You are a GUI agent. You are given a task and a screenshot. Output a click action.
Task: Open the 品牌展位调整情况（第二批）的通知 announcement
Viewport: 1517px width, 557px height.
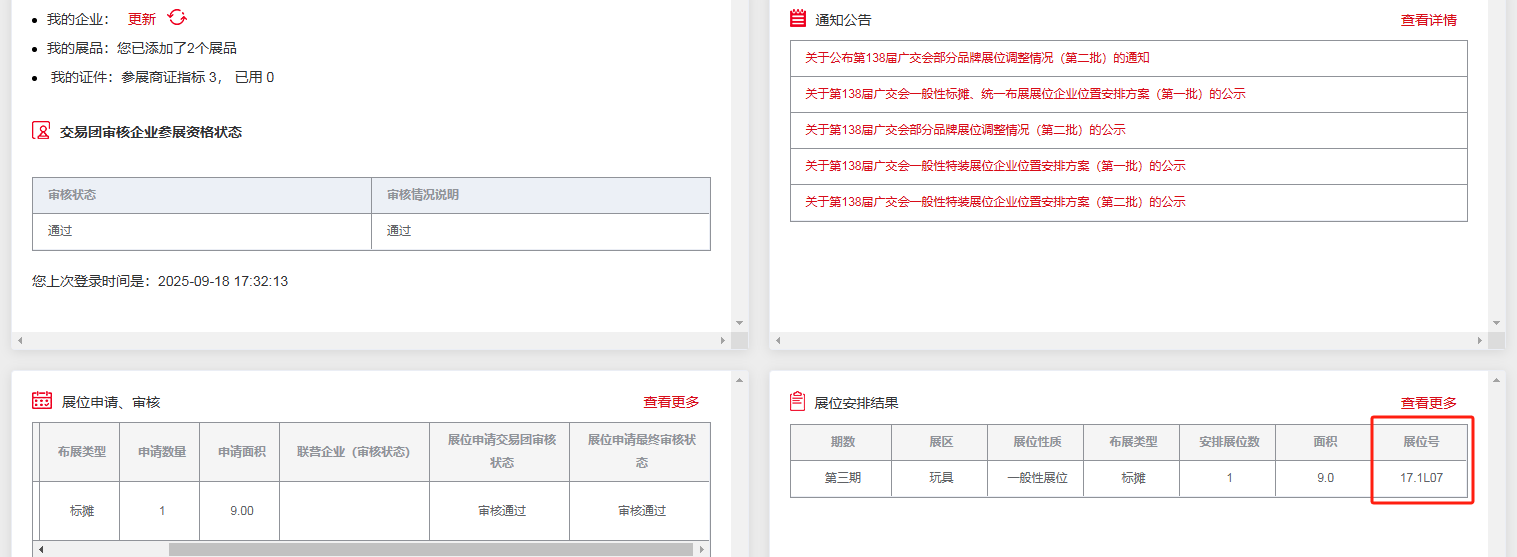977,58
